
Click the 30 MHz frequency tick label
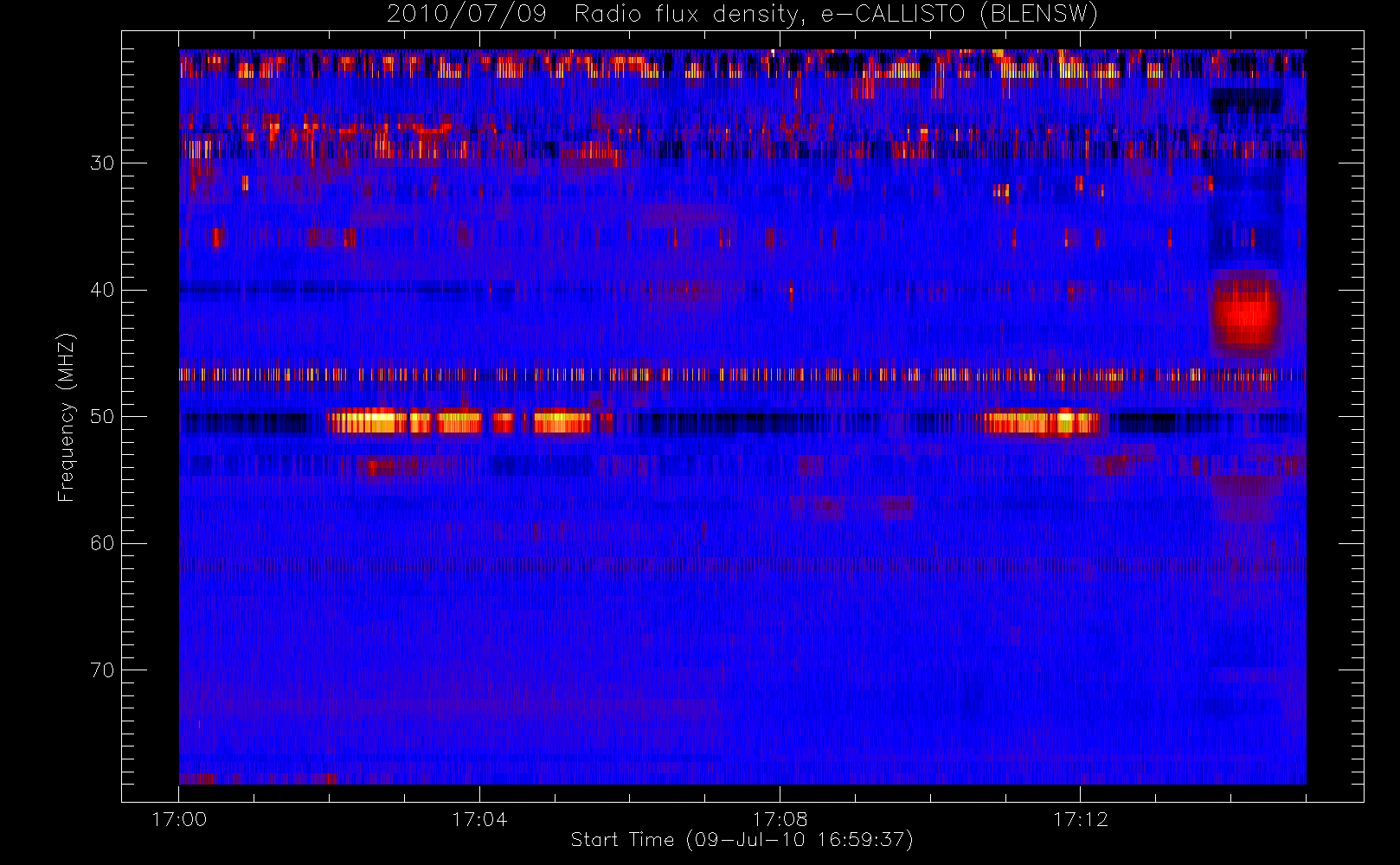pyautogui.click(x=102, y=163)
